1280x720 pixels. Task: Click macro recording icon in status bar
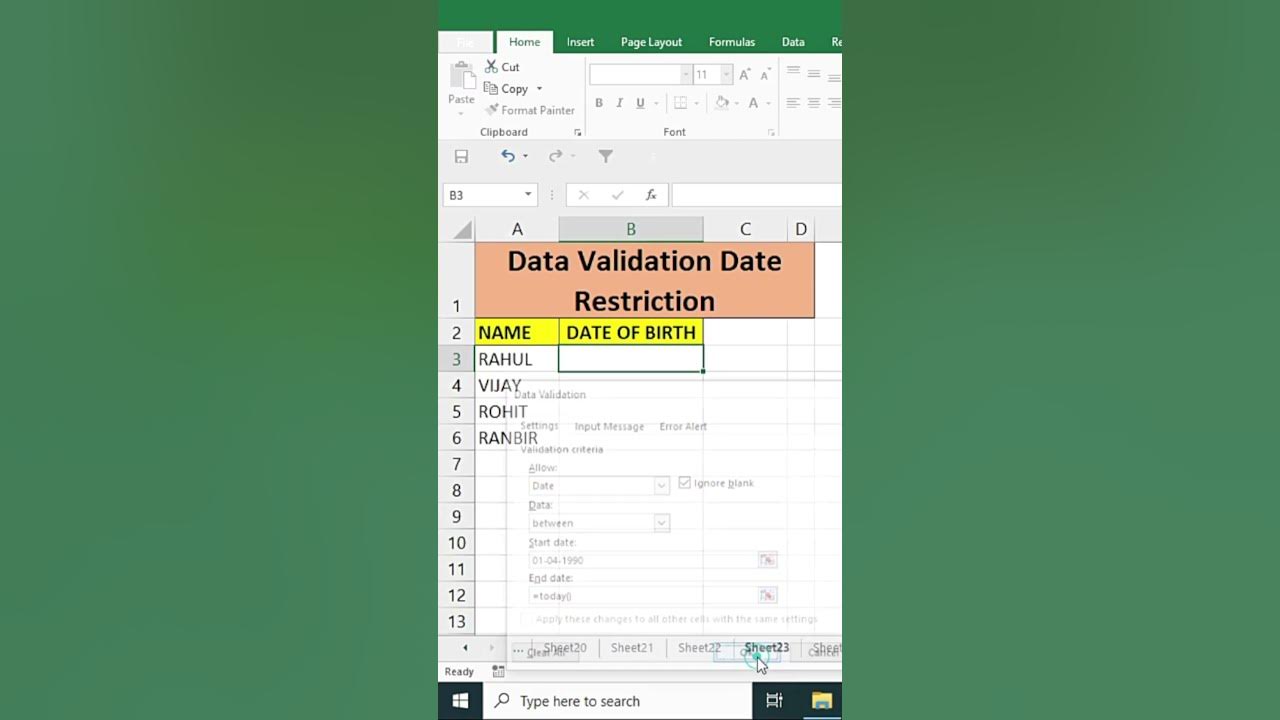498,672
